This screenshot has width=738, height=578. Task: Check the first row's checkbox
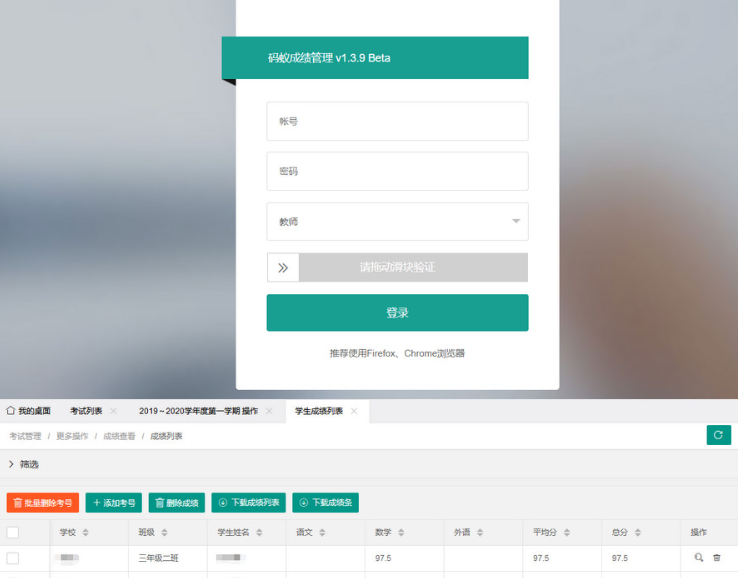coord(13,558)
